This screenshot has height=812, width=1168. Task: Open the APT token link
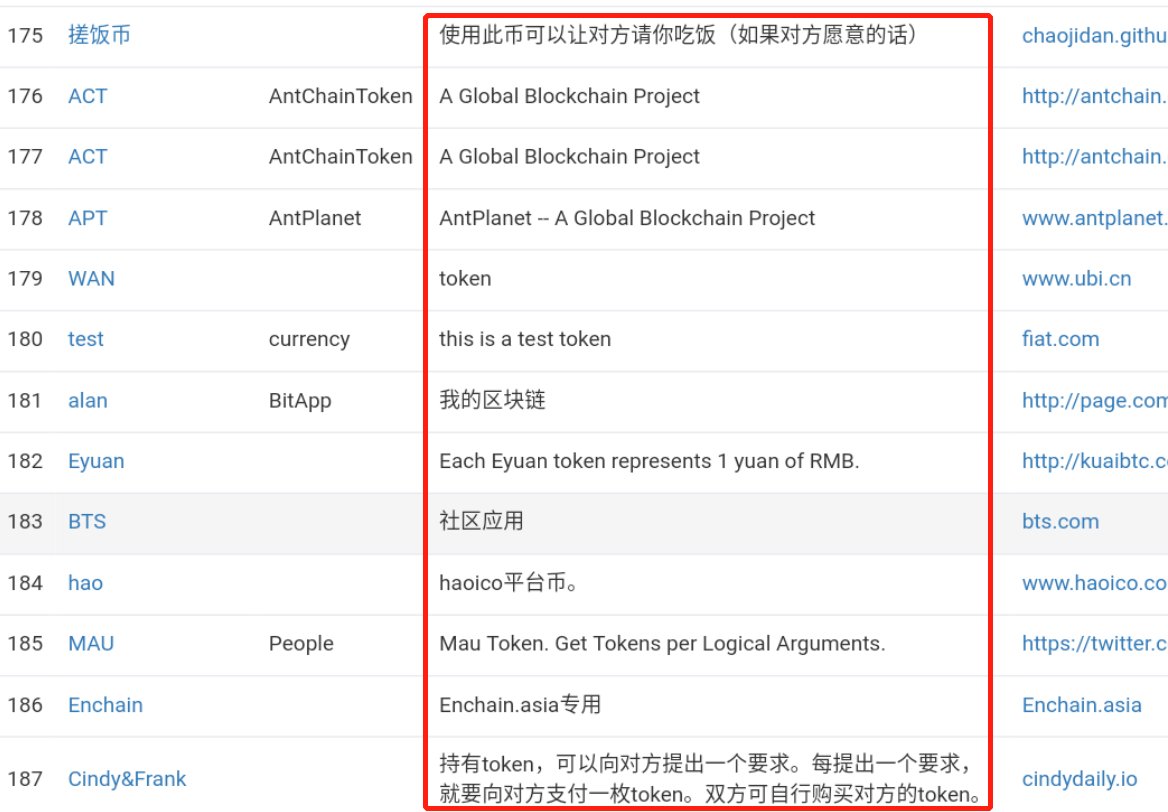(x=87, y=218)
